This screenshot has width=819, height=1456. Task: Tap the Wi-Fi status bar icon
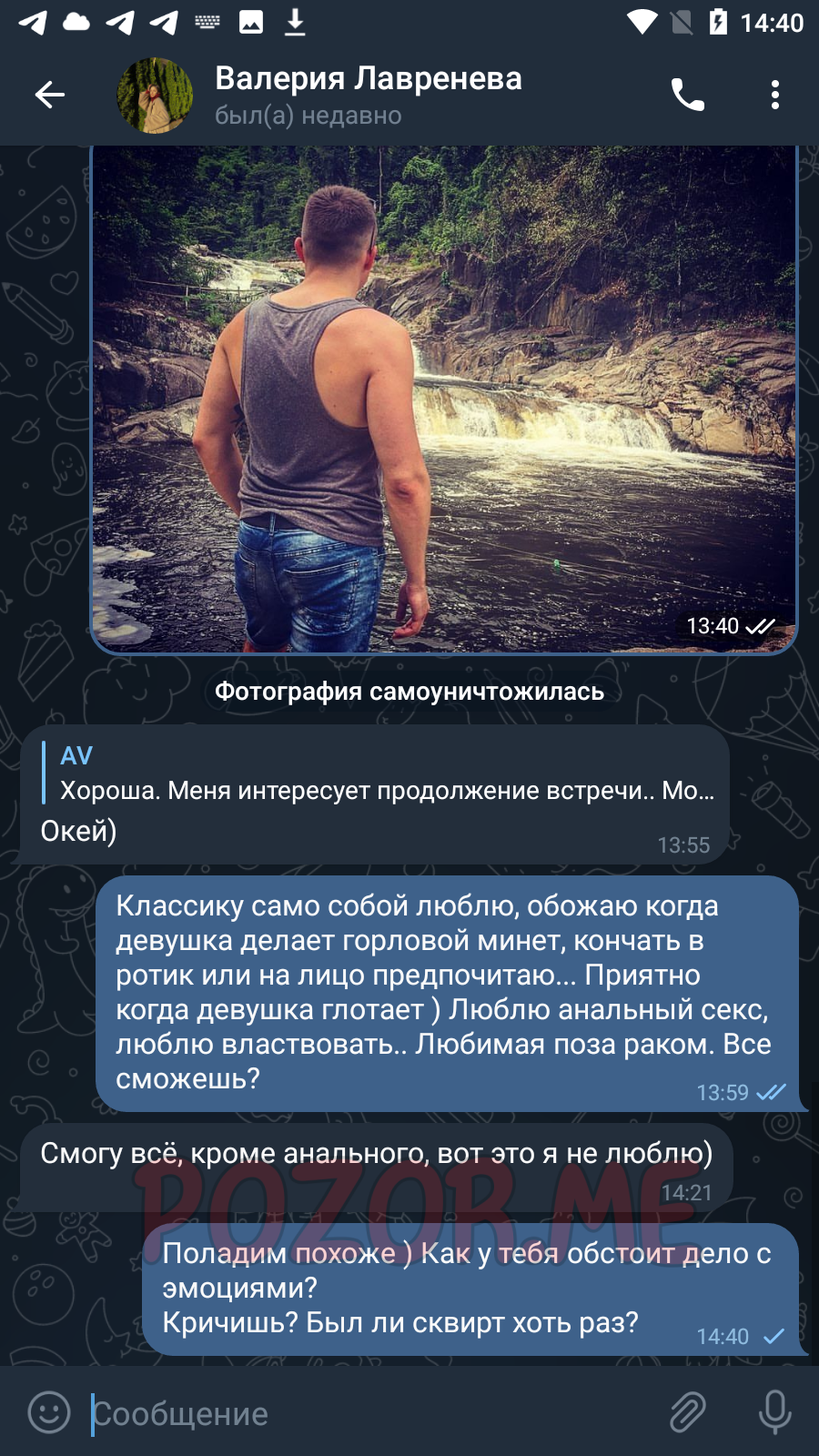pyautogui.click(x=642, y=22)
